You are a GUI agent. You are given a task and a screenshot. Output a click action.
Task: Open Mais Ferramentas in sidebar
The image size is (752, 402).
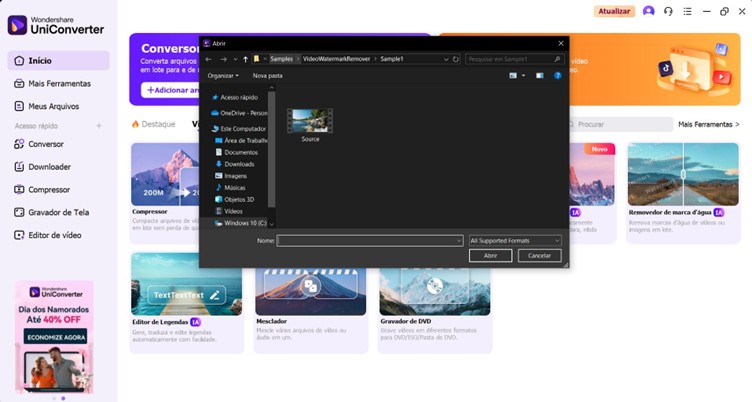point(58,83)
